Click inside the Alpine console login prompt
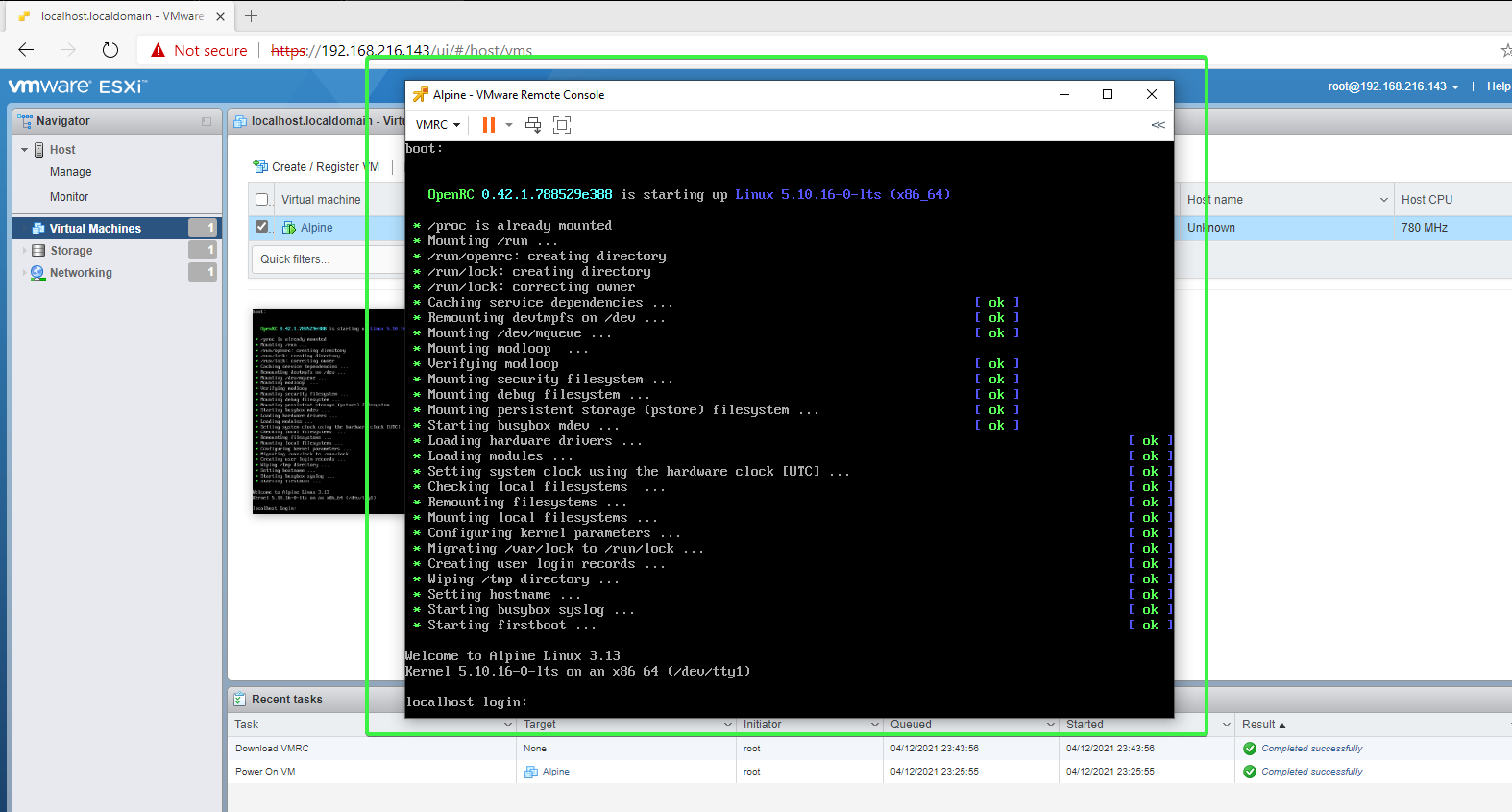The width and height of the screenshot is (1512, 812). point(467,702)
